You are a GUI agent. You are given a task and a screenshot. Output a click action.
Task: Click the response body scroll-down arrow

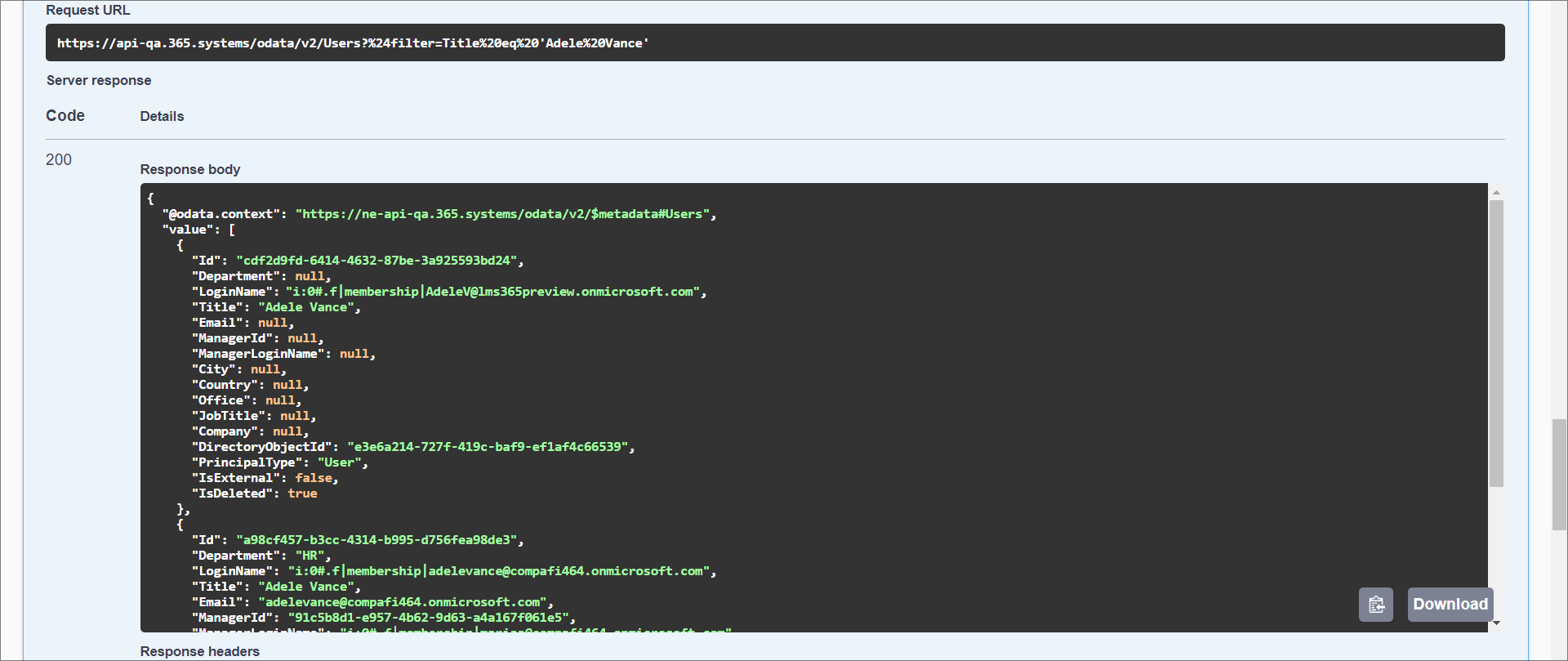point(1496,623)
